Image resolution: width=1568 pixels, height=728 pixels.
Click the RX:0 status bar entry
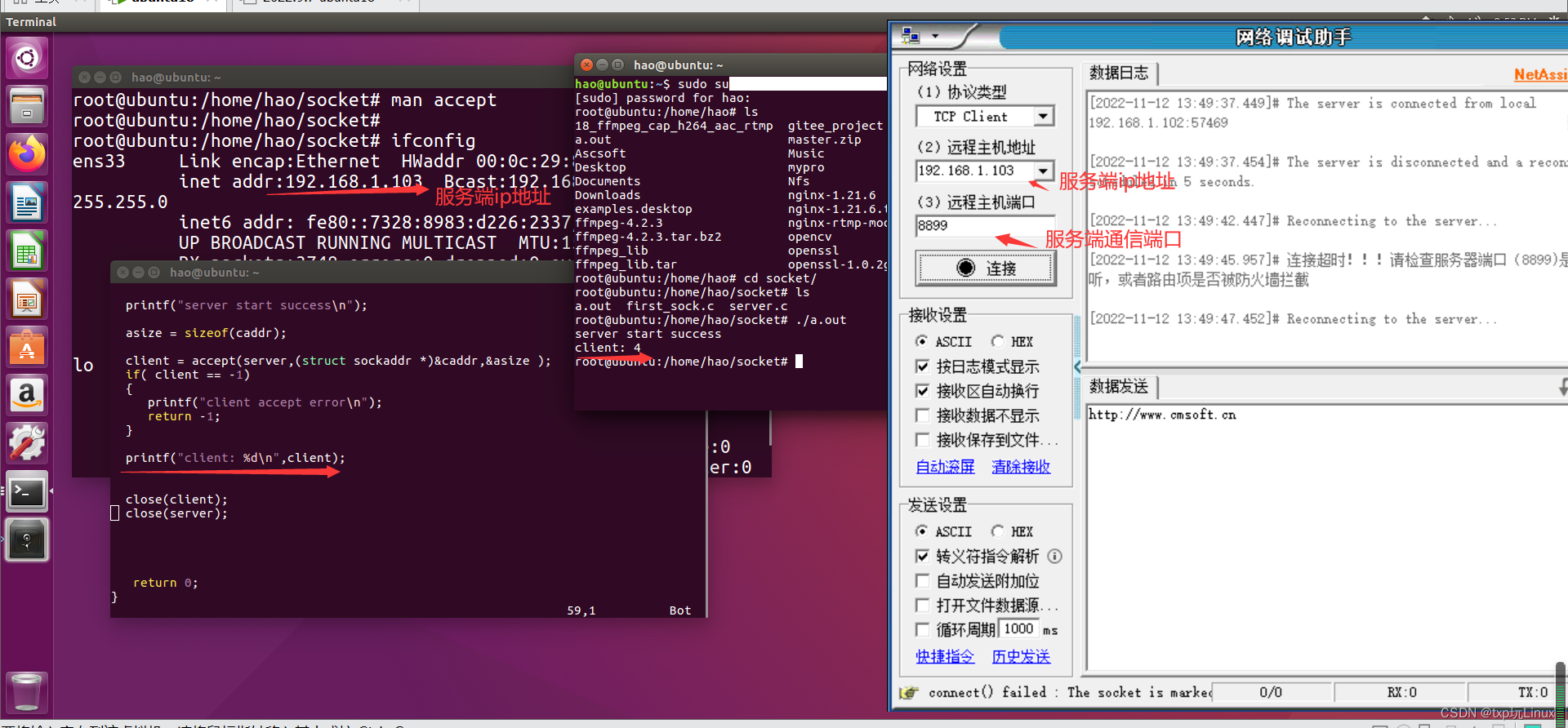click(1401, 693)
